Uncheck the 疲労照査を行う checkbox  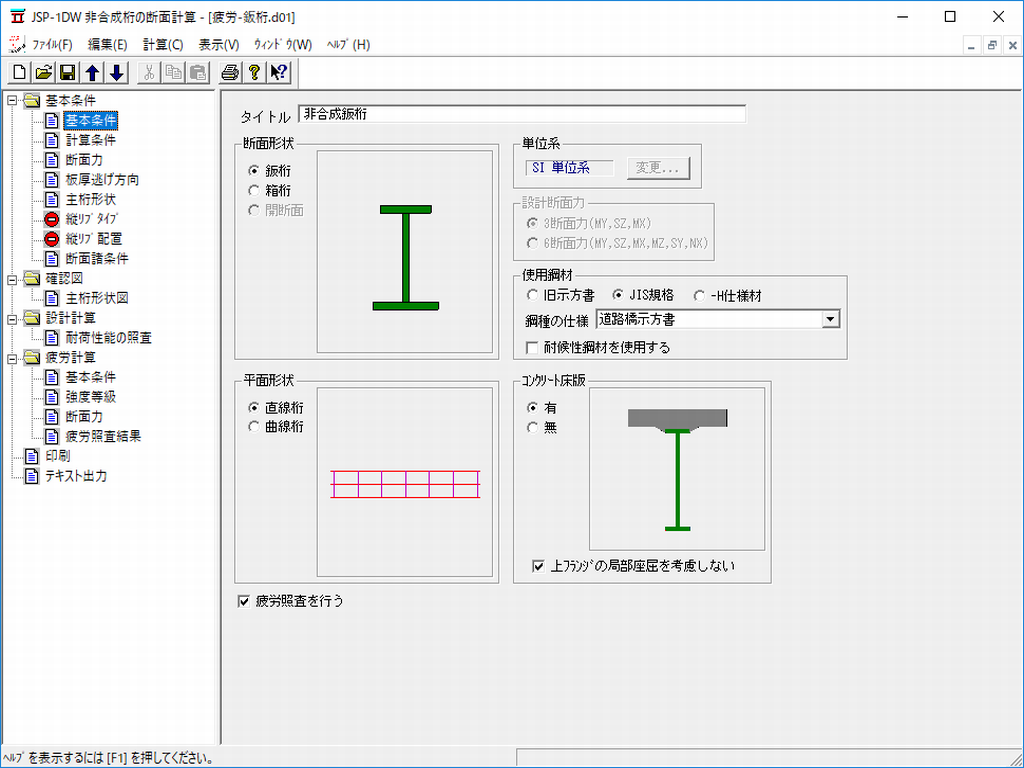point(243,601)
